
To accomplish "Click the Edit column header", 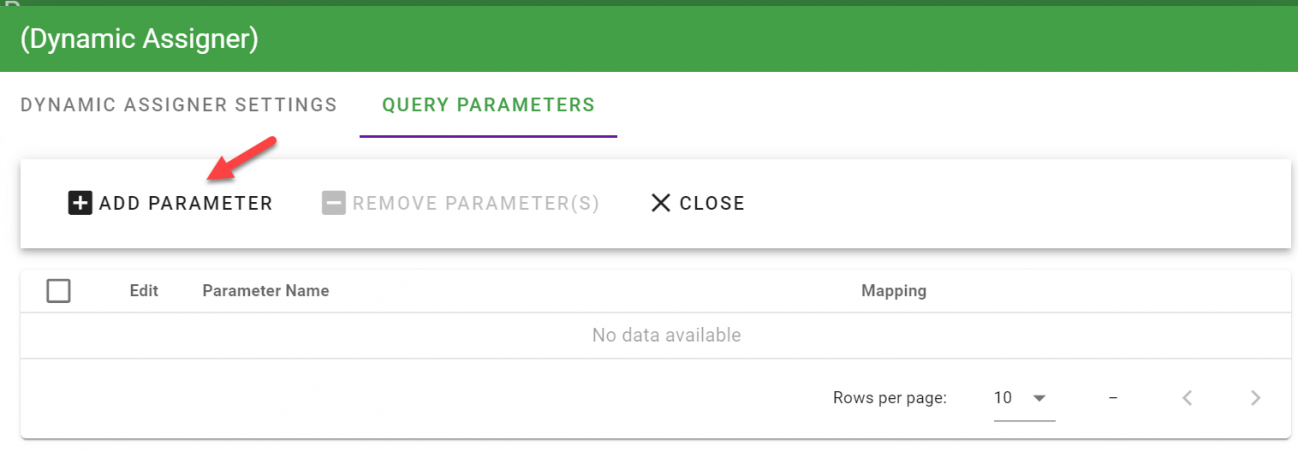I will (x=144, y=291).
